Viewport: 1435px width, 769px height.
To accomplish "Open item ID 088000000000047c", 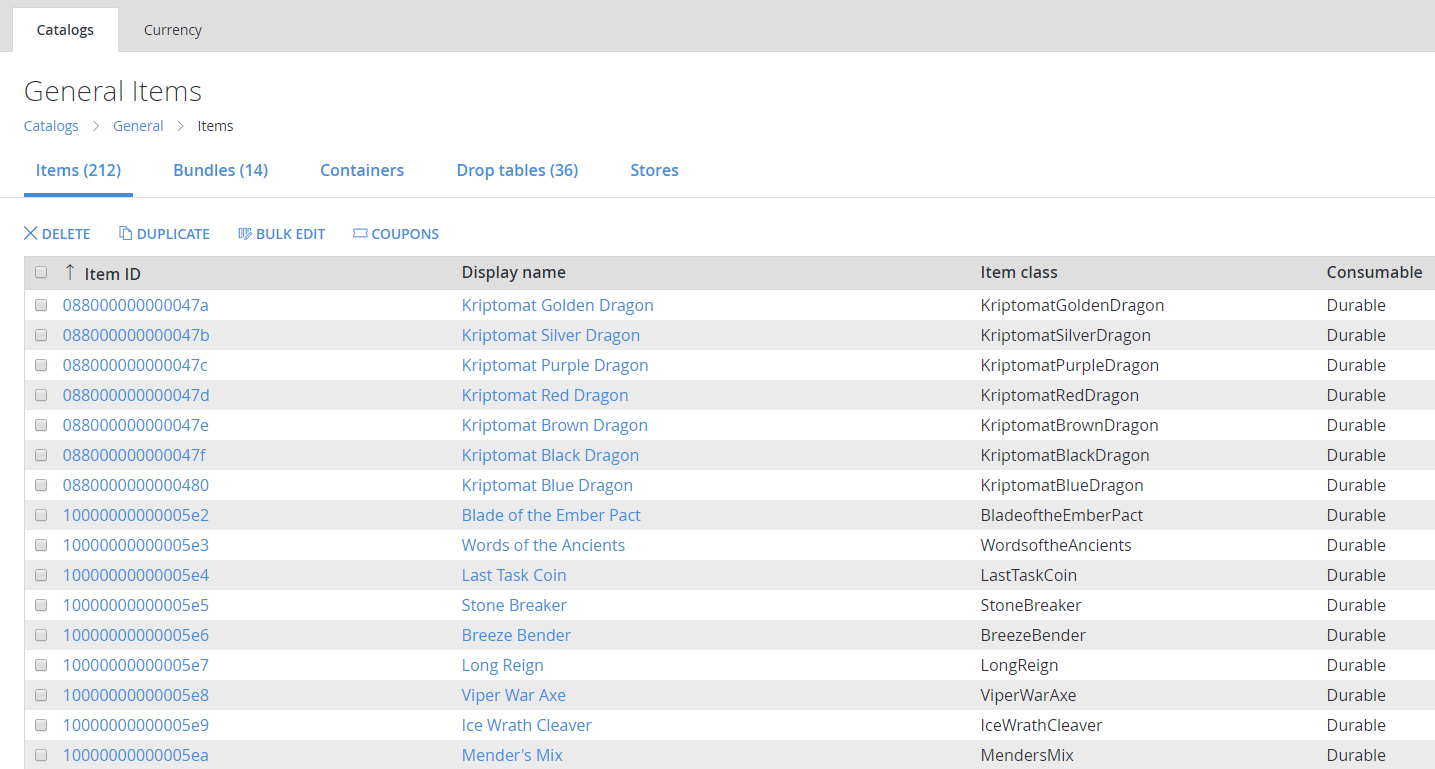I will [135, 365].
